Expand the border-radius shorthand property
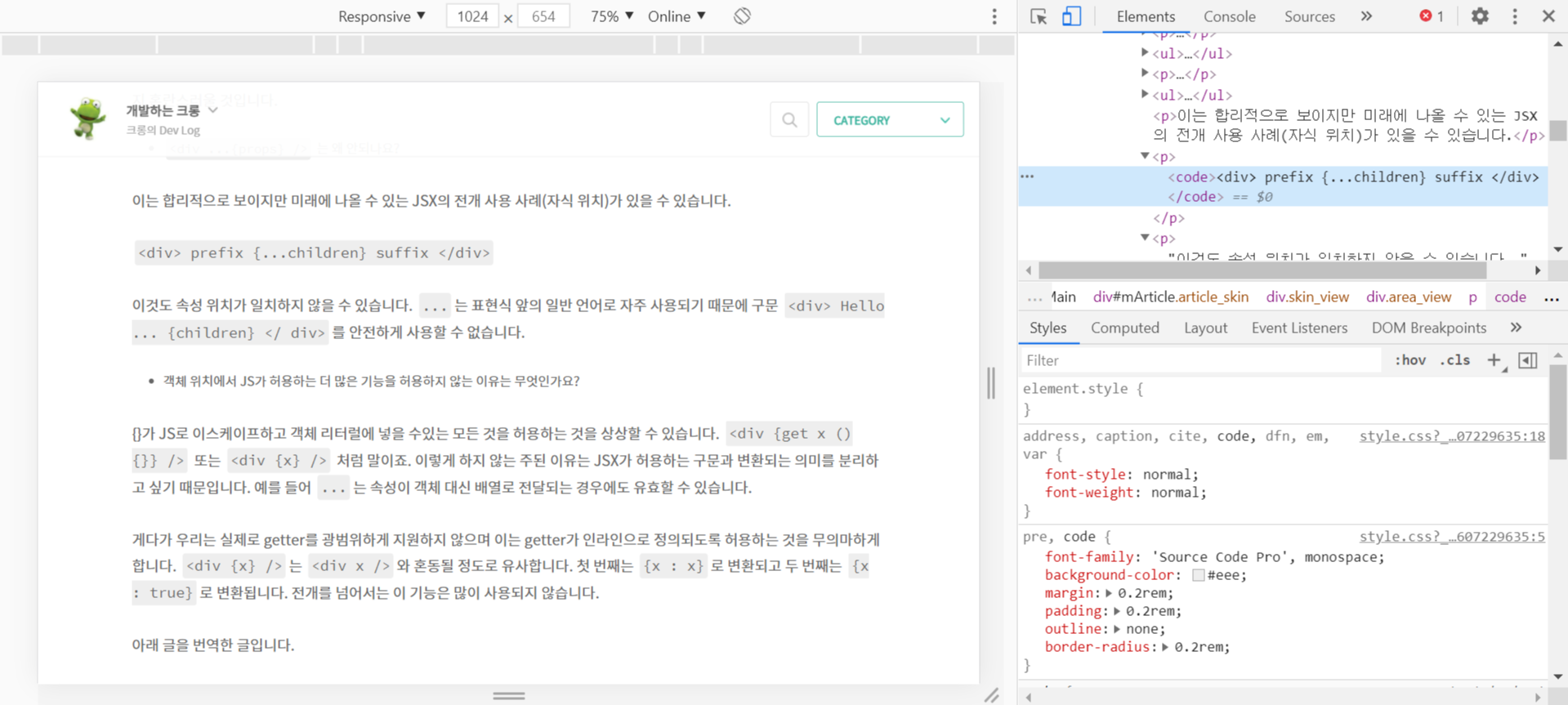The width and height of the screenshot is (1568, 705). tap(1165, 647)
